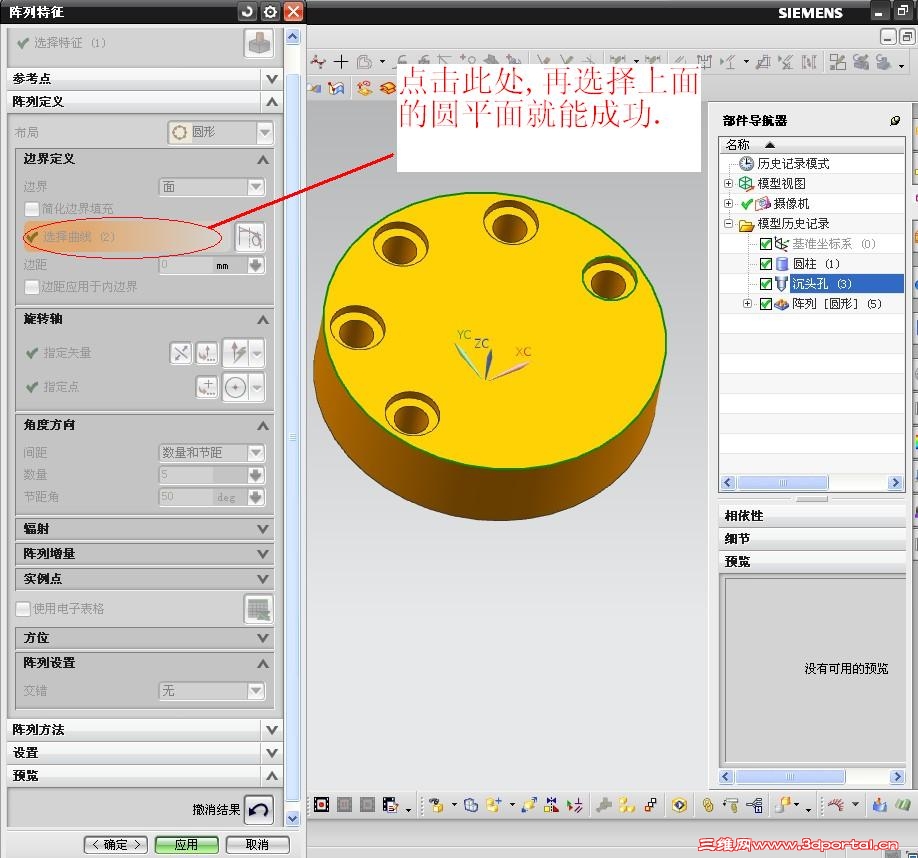
Task: Click the red polyline curve icon in the top toolbar
Action: point(318,61)
